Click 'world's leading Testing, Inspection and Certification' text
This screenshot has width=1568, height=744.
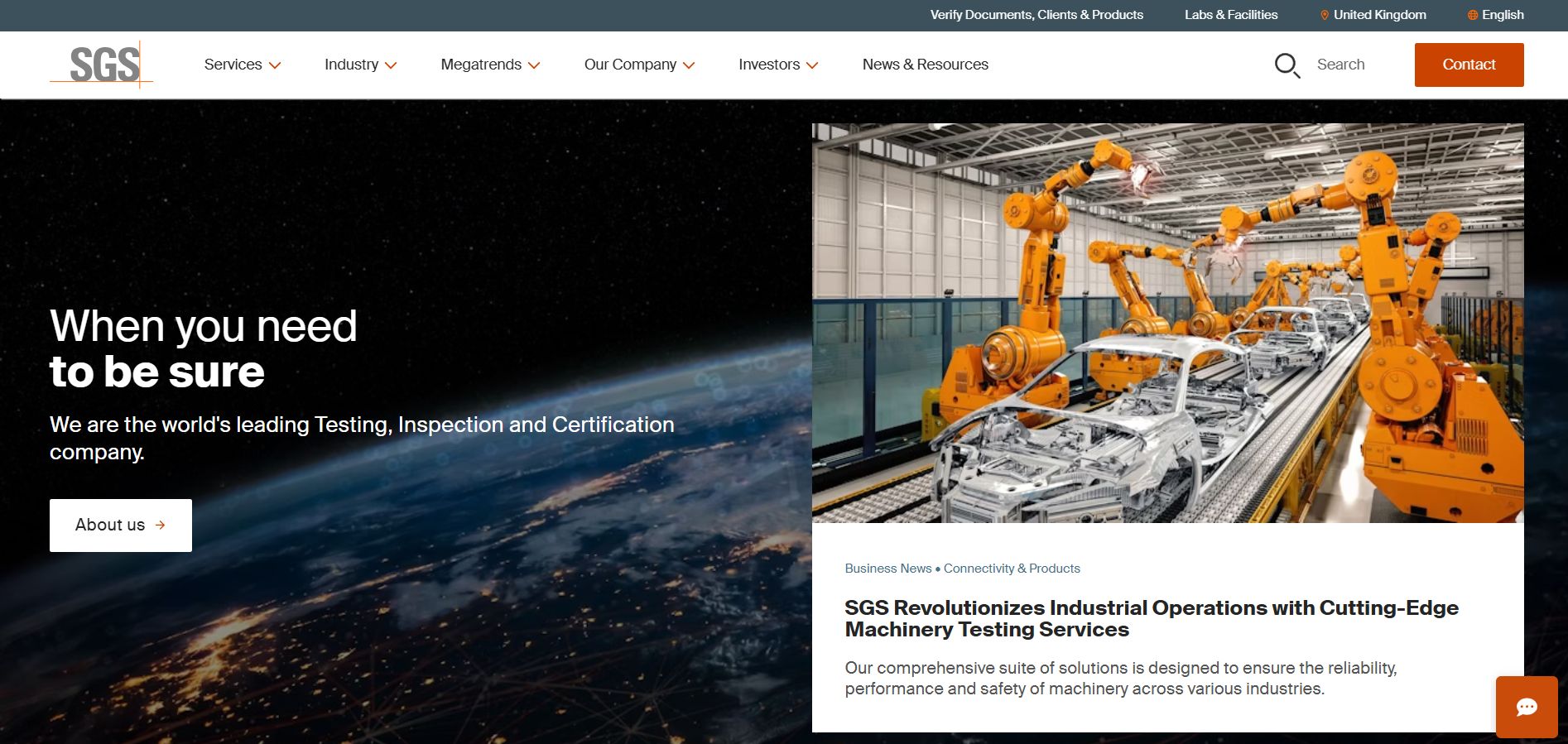[418, 425]
